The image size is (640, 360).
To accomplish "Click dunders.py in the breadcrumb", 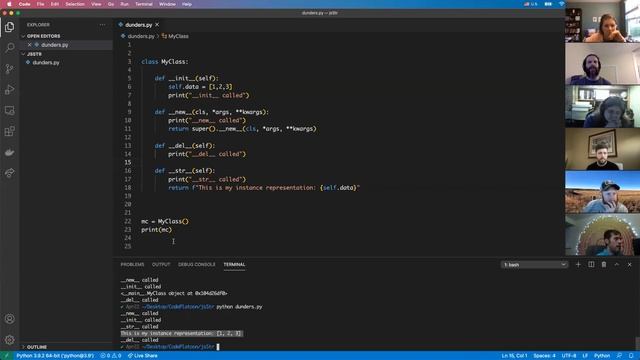I will [x=141, y=36].
